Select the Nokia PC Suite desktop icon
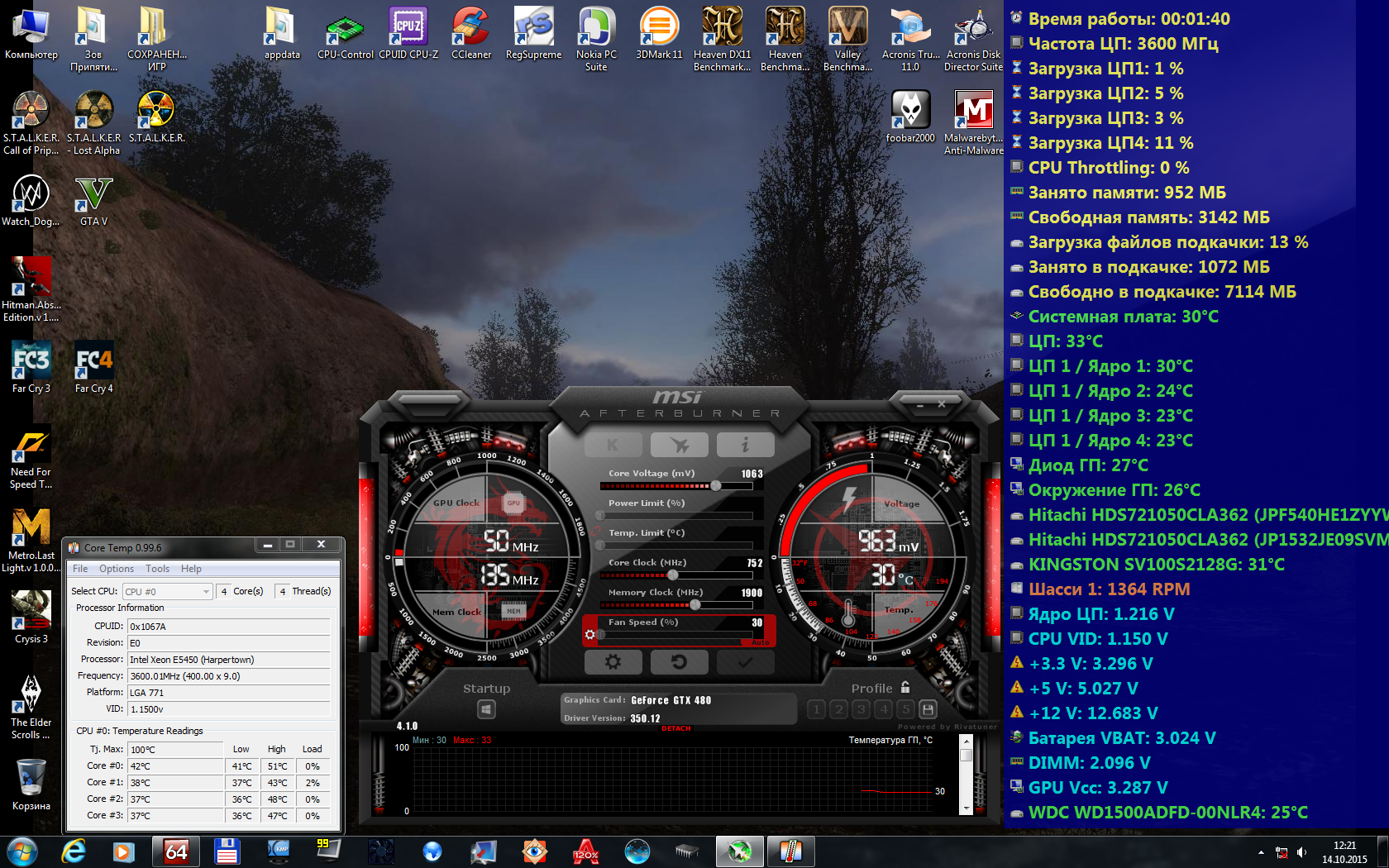Image resolution: width=1389 pixels, height=868 pixels. (596, 40)
